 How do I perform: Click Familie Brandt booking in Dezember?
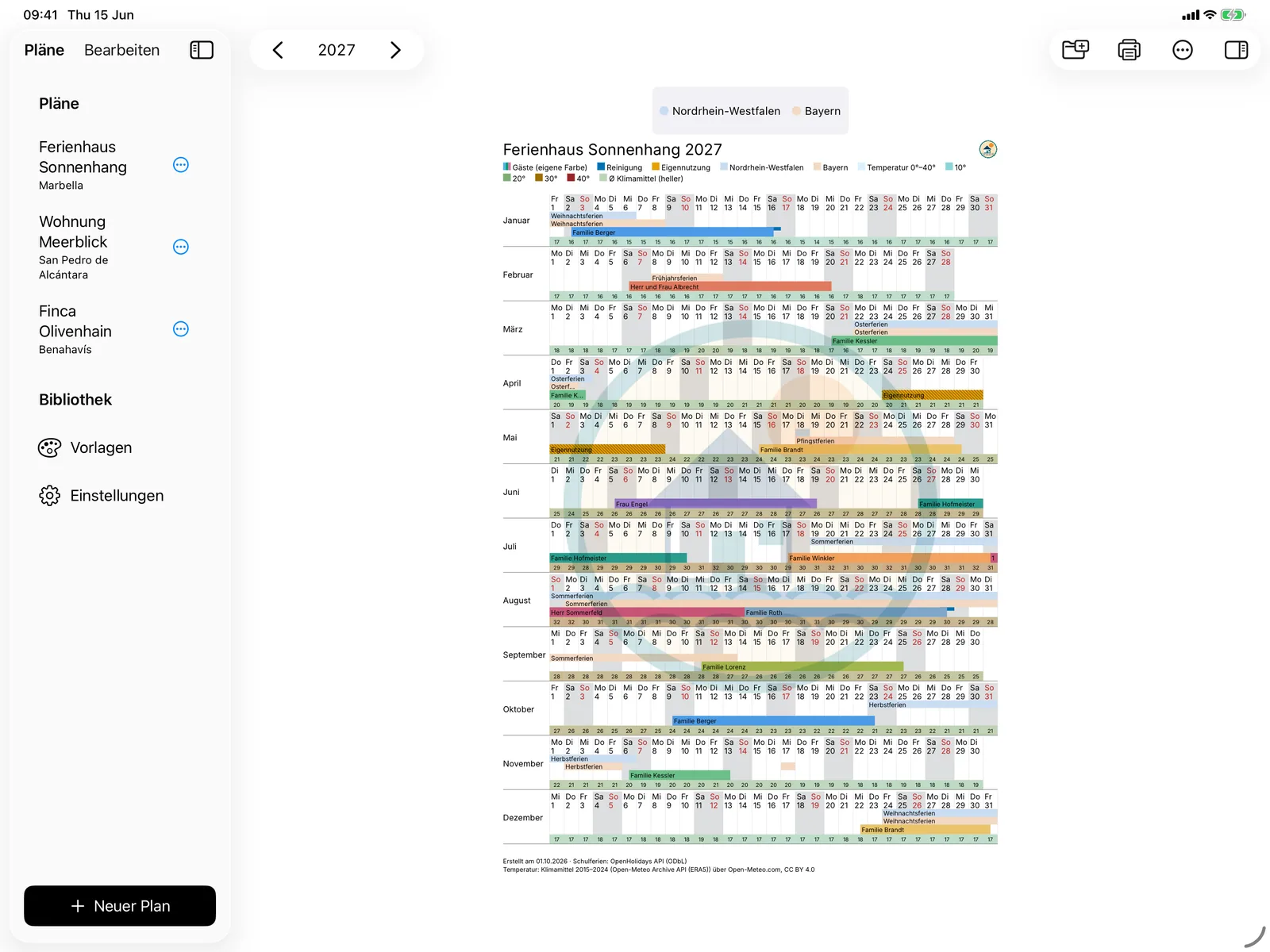coord(925,830)
